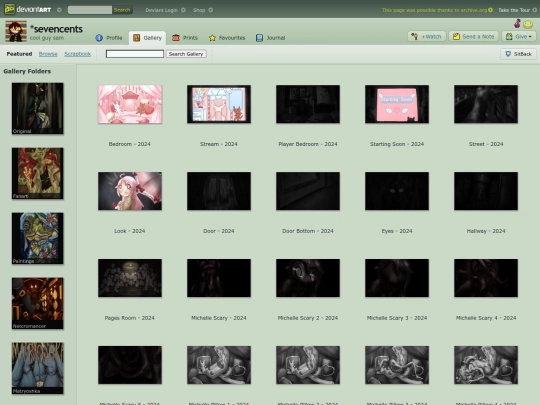Open the Browse gallery link

[x=48, y=54]
